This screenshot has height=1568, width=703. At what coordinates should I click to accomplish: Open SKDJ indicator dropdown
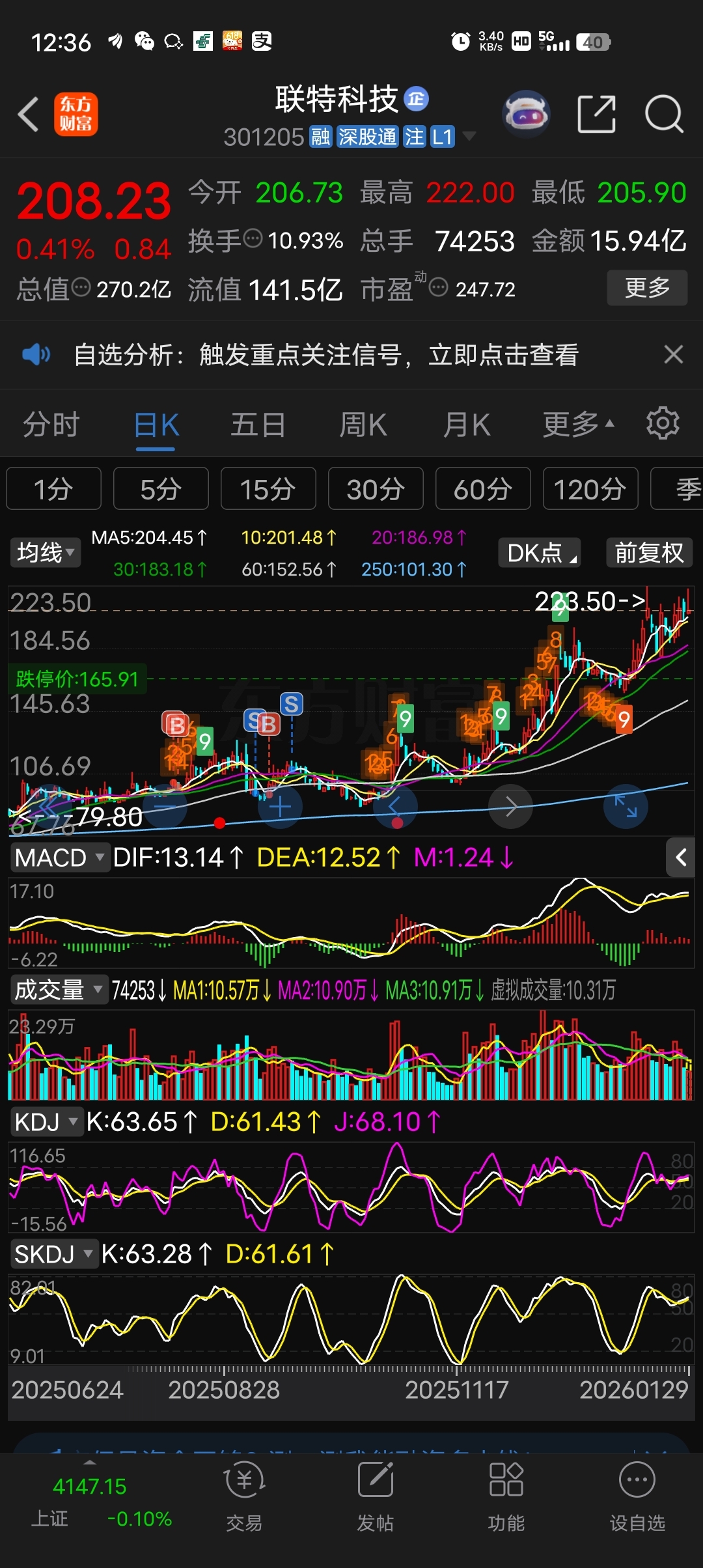coord(55,1254)
